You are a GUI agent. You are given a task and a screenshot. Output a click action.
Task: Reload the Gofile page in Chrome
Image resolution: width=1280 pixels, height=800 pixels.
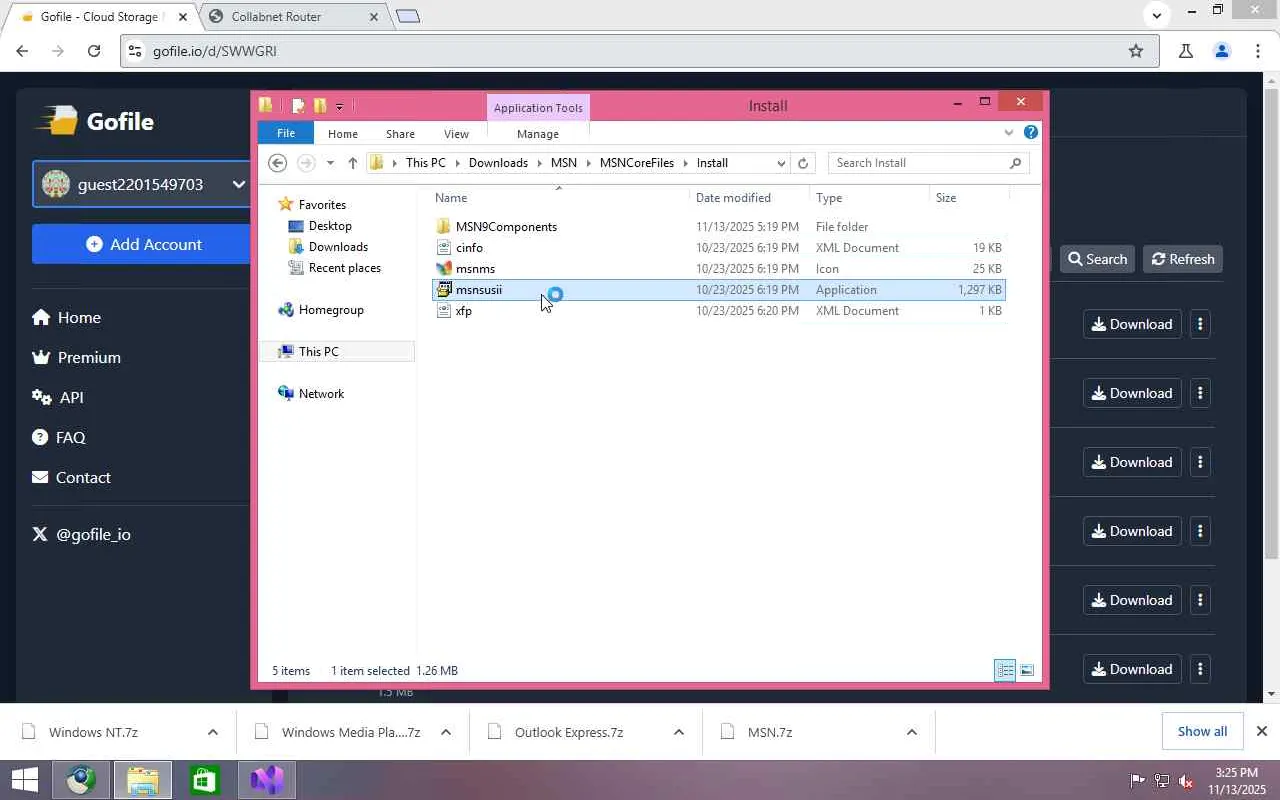[93, 51]
